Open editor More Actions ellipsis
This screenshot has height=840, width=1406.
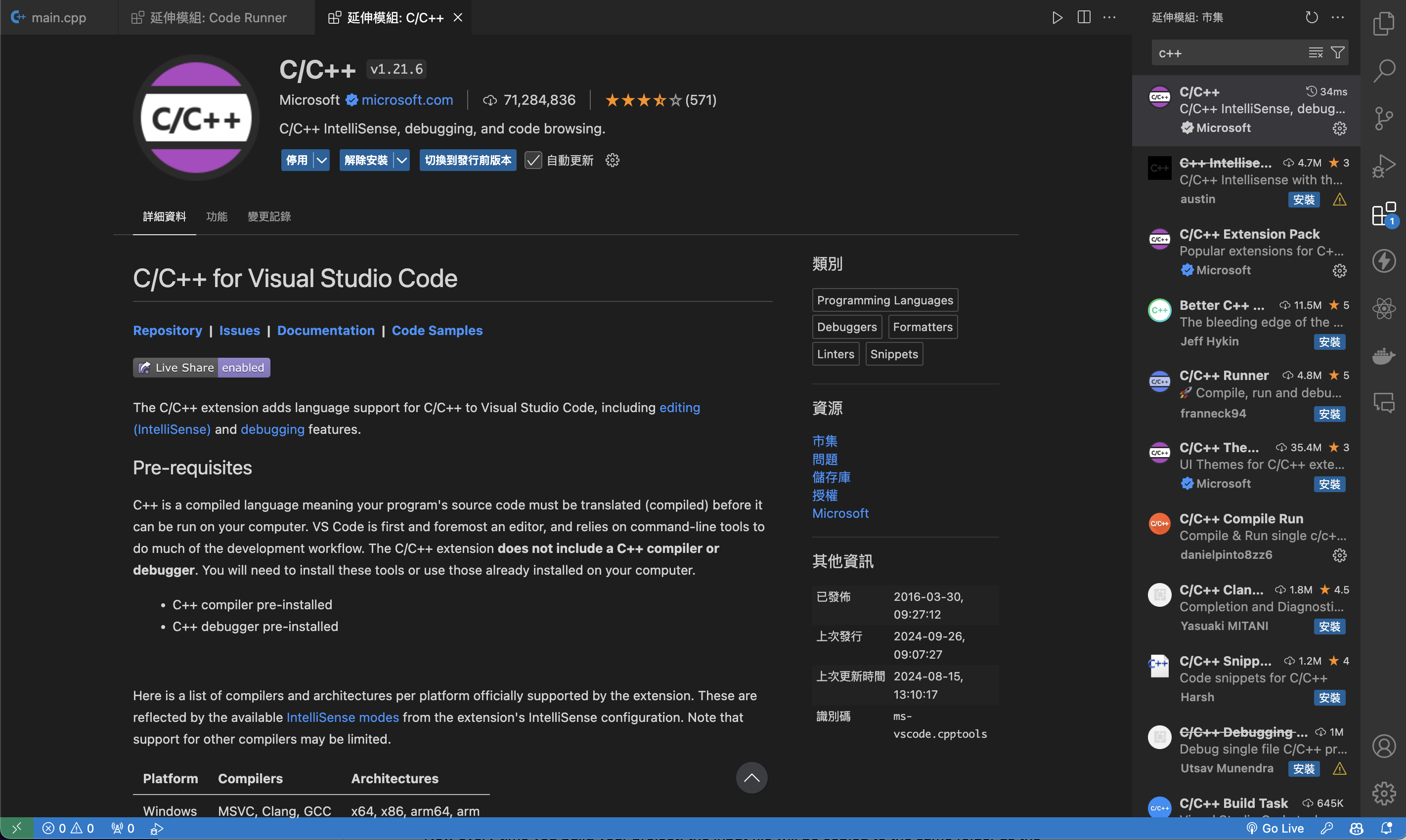1109,18
